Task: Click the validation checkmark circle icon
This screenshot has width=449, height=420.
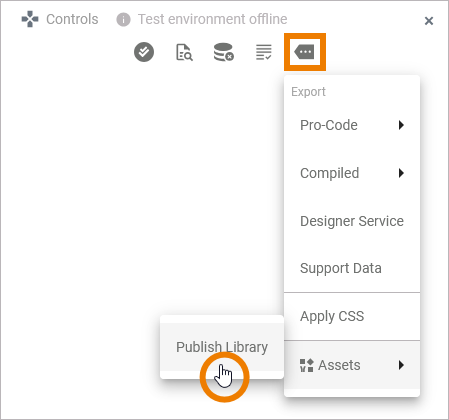Action: 144,52
